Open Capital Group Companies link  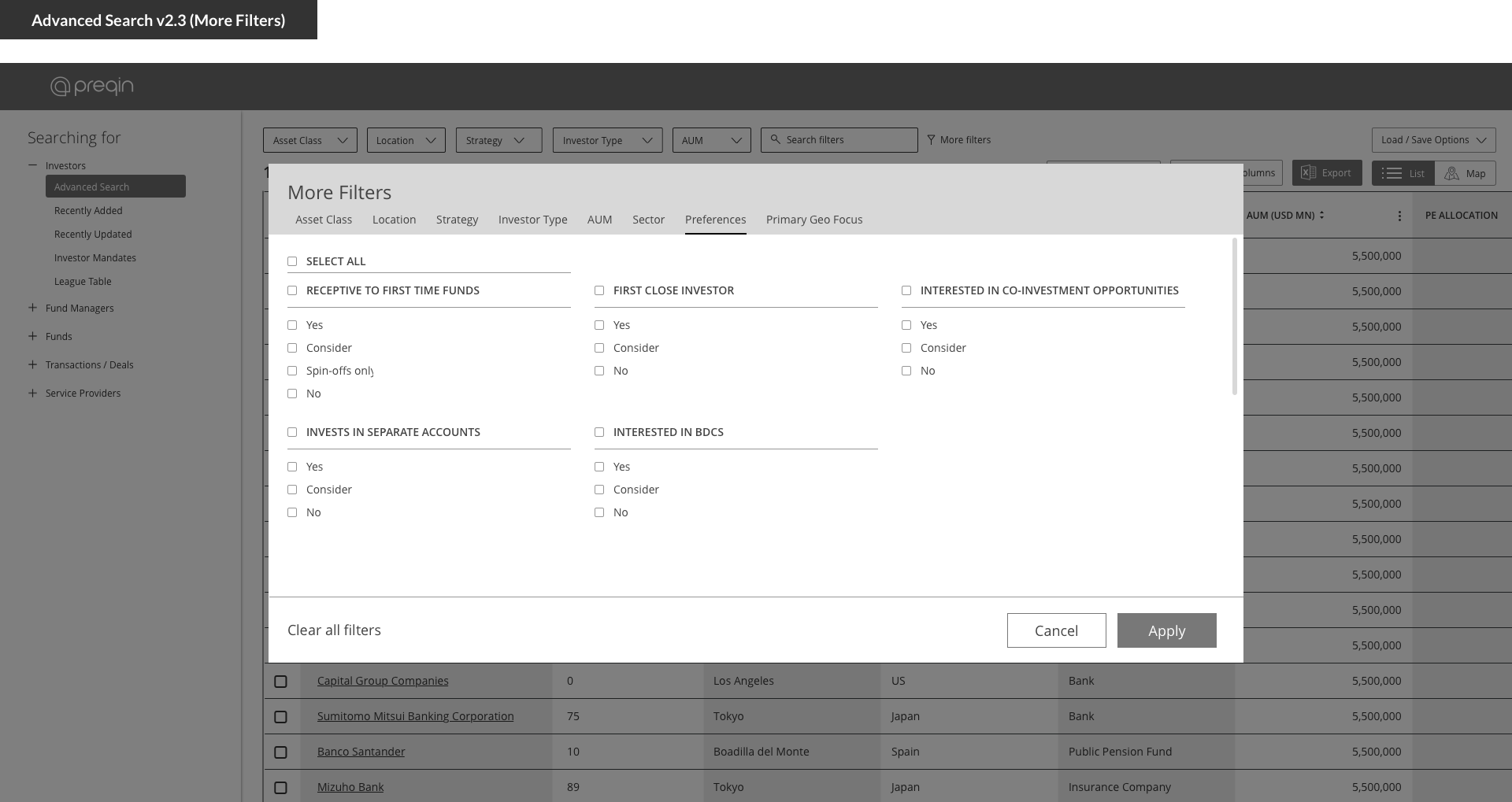[383, 681]
